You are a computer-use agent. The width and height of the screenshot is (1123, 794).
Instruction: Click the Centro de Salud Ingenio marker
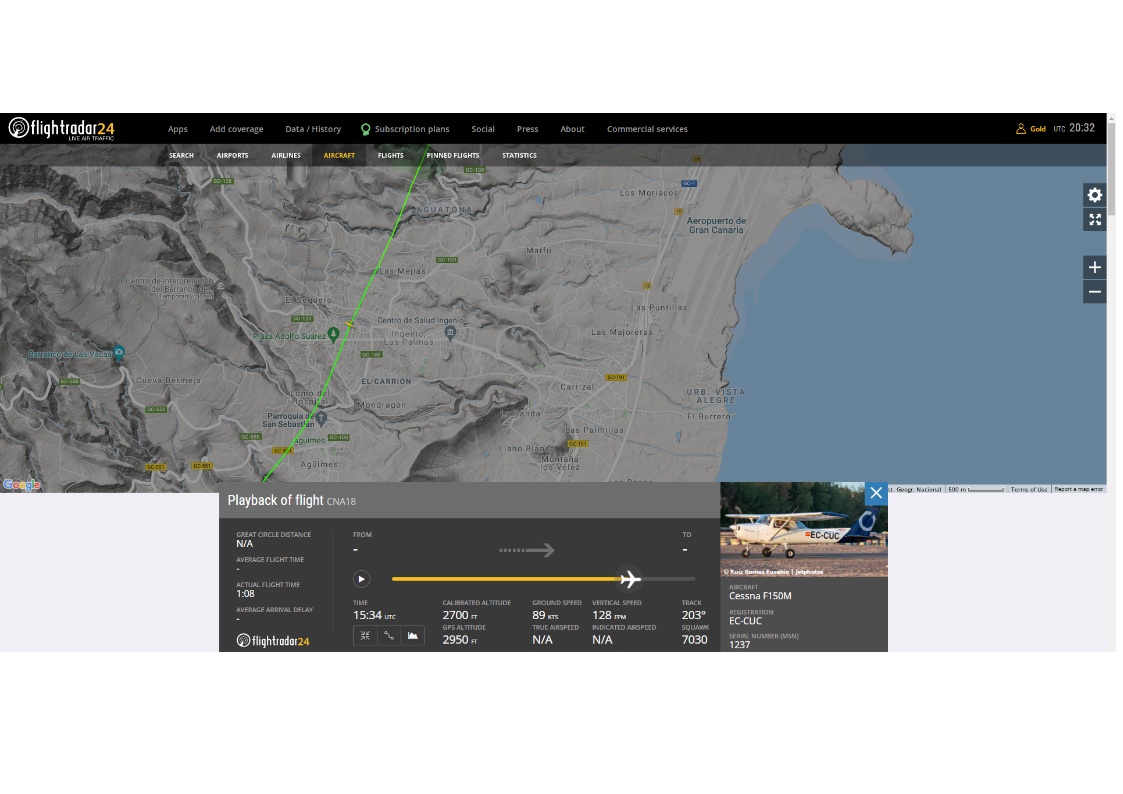[x=450, y=332]
